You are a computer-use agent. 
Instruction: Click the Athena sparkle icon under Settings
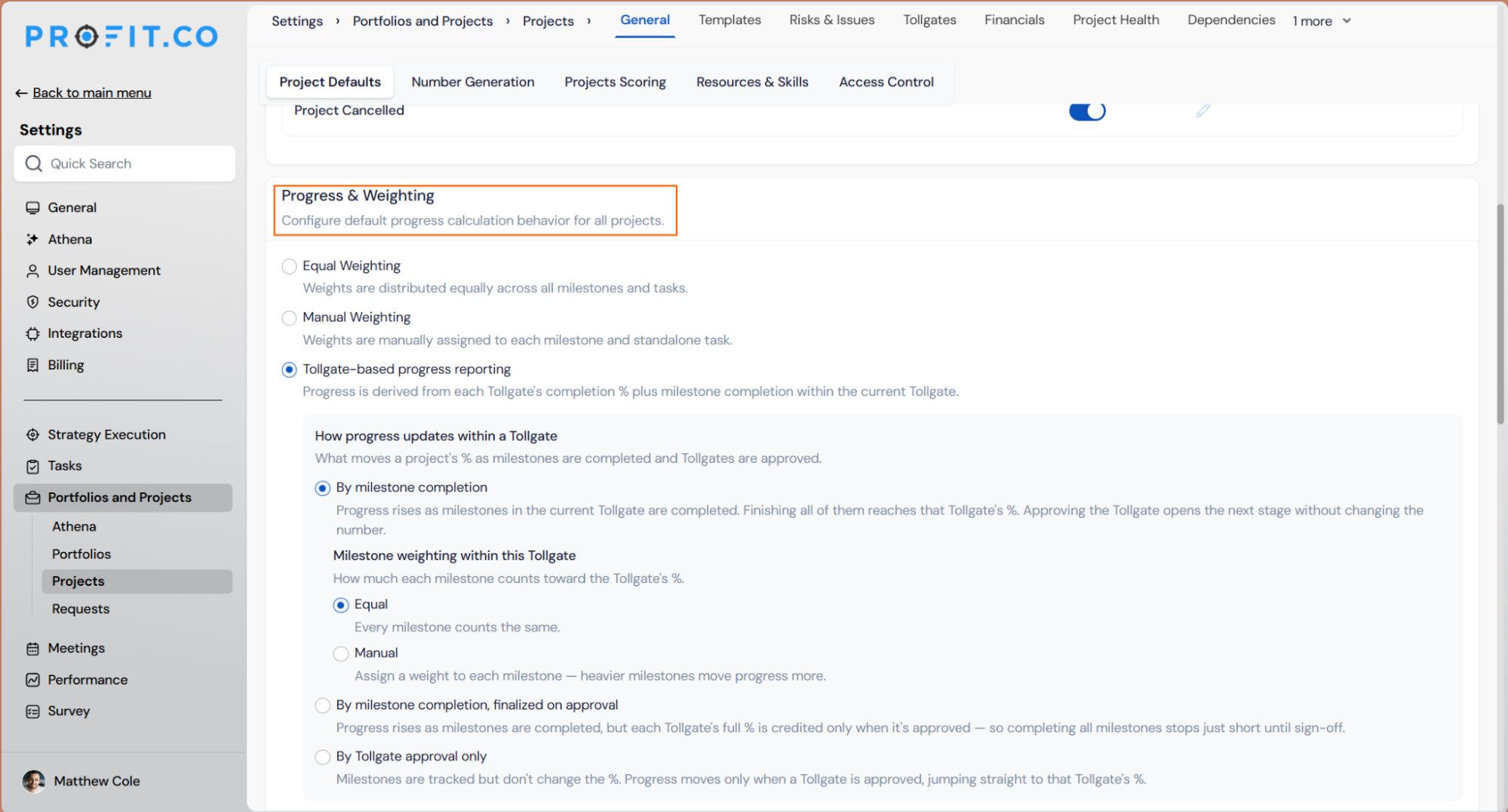click(x=32, y=240)
